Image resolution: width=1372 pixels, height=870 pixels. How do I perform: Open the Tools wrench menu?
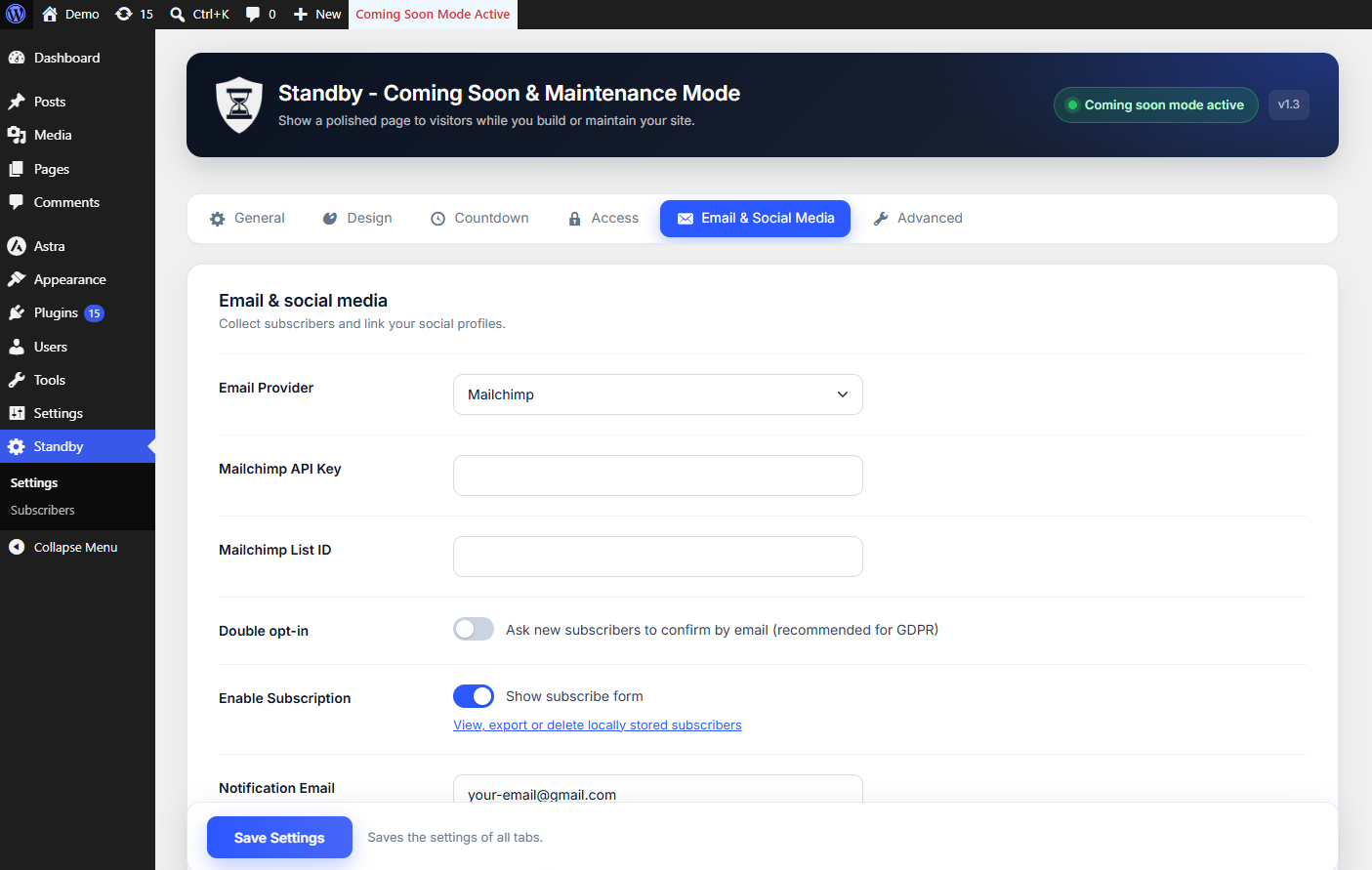coord(77,380)
